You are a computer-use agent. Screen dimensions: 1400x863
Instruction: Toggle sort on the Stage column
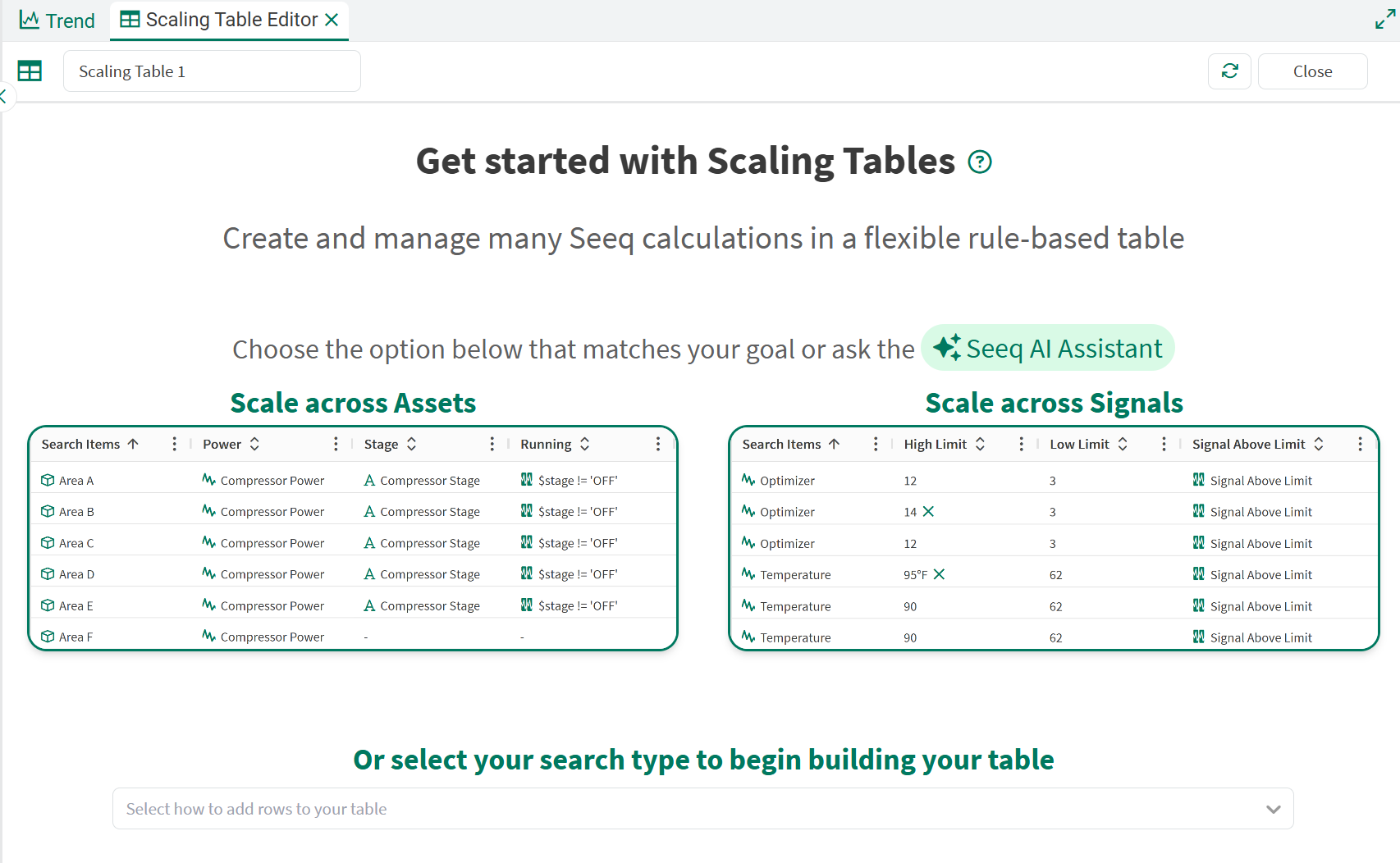coord(412,444)
